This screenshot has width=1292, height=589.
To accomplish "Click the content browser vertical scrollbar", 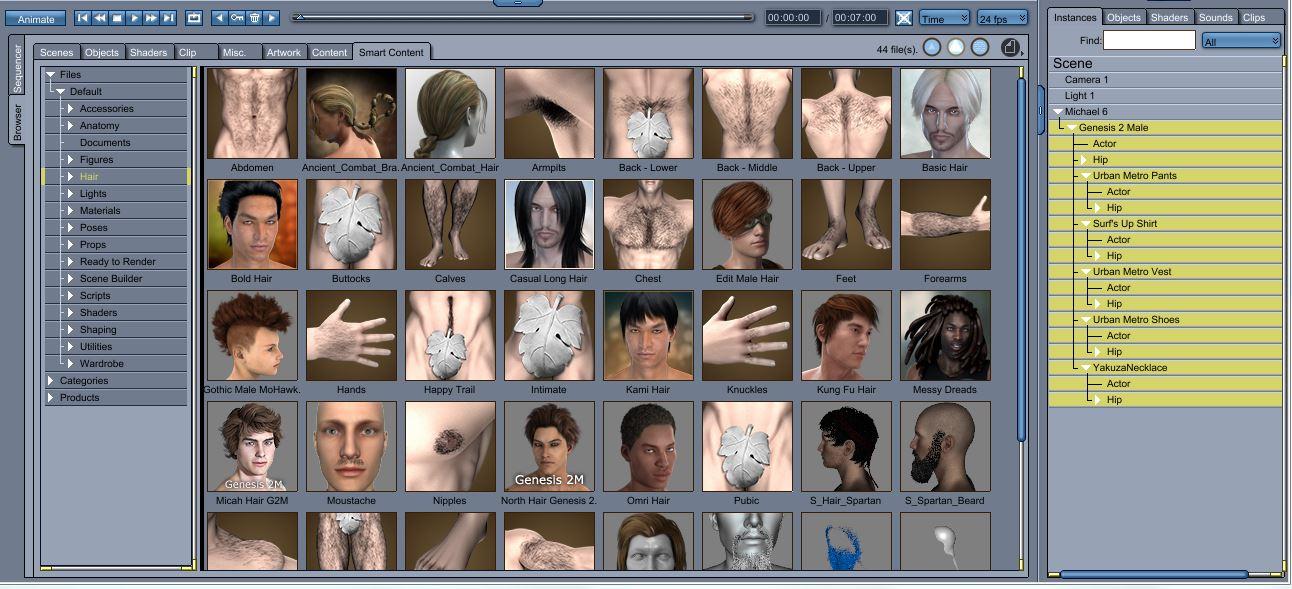I will 1021,260.
